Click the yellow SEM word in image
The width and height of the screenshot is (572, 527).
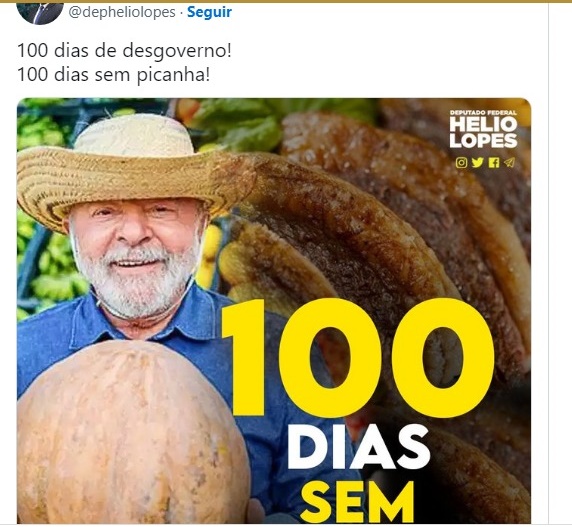[358, 501]
